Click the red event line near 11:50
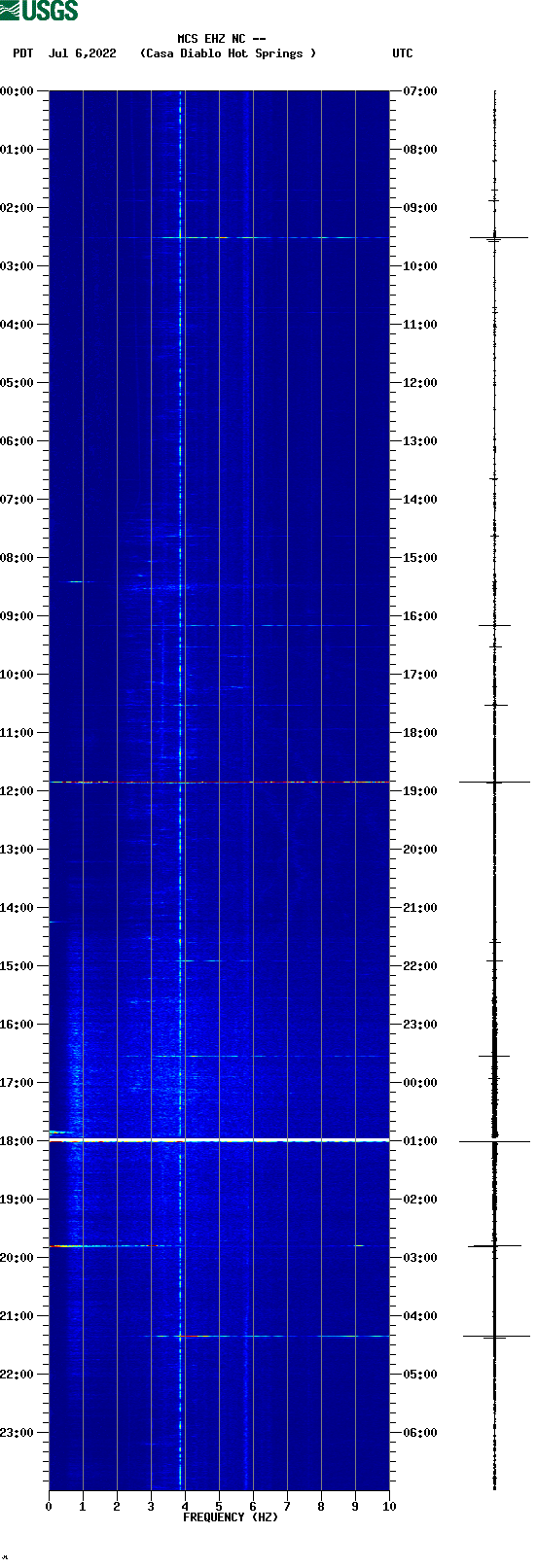The width and height of the screenshot is (537, 1568). tap(219, 782)
